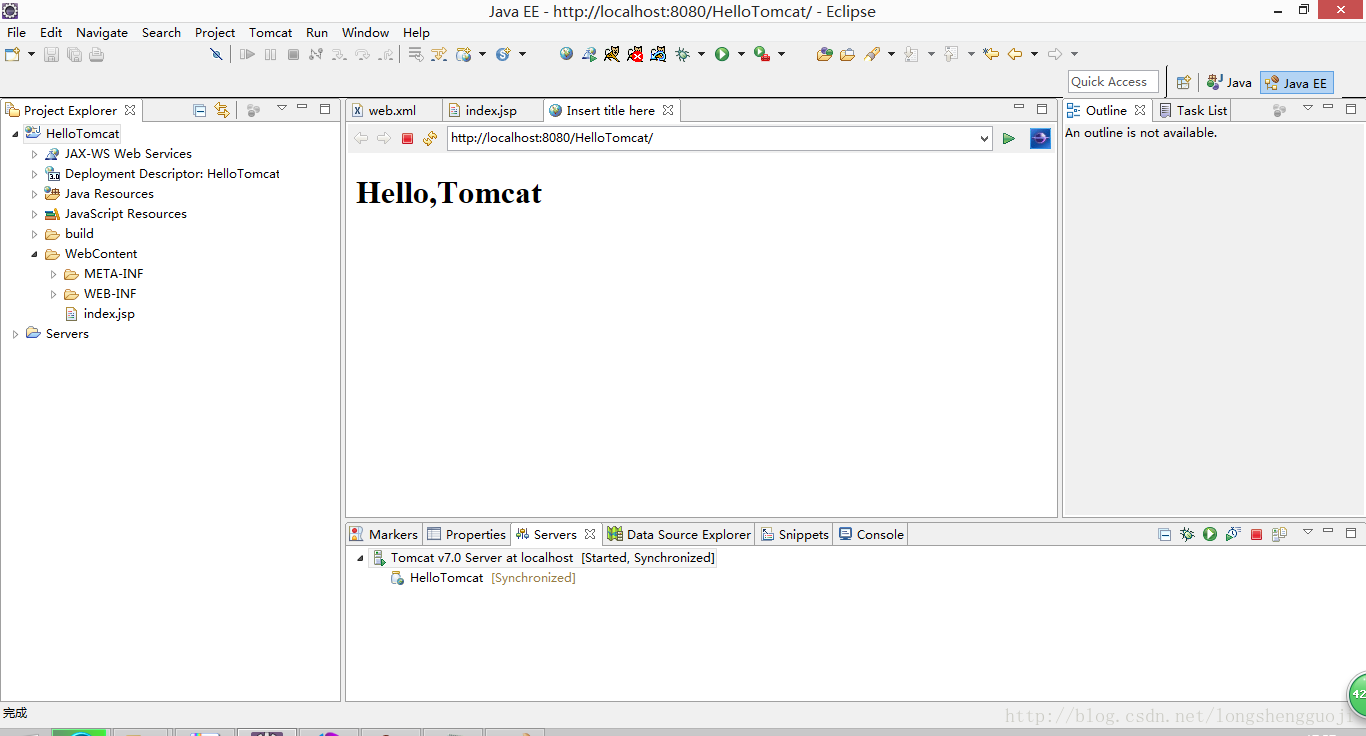Expand the WEB-INF folder
Image resolution: width=1366 pixels, height=736 pixels.
click(x=54, y=294)
